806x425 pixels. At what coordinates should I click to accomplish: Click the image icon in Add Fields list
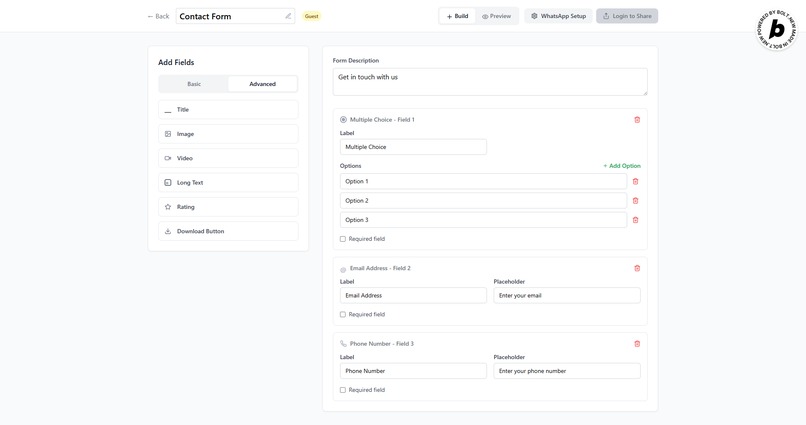click(x=168, y=134)
